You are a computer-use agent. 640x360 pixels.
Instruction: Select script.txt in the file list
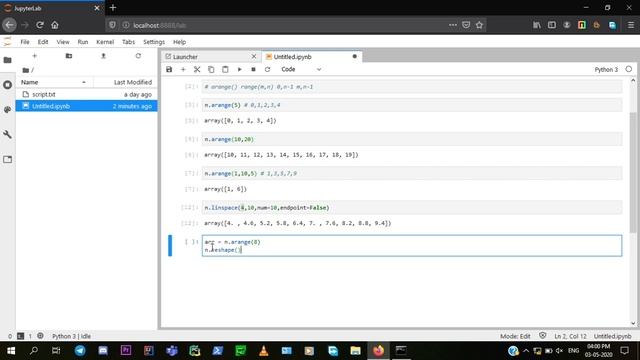pyautogui.click(x=86, y=94)
